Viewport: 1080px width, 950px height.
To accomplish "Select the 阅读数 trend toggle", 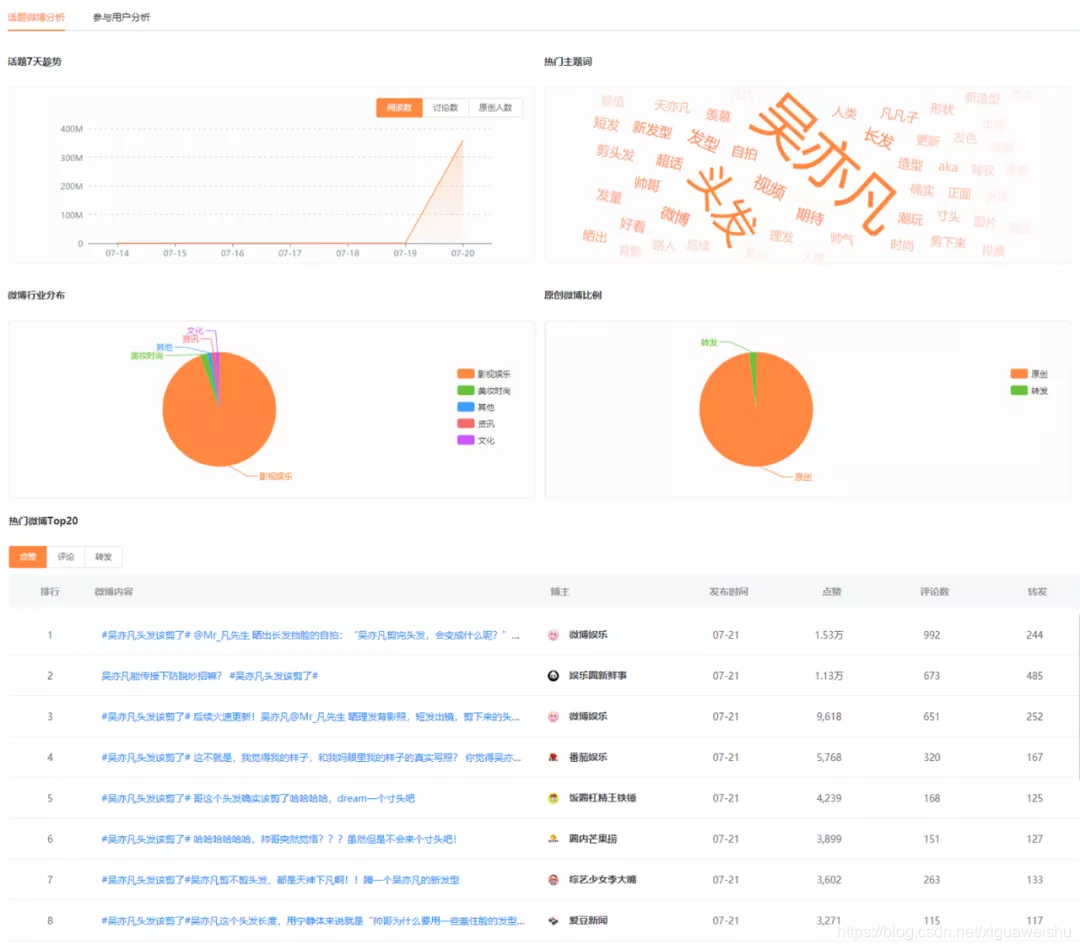I will [x=399, y=107].
